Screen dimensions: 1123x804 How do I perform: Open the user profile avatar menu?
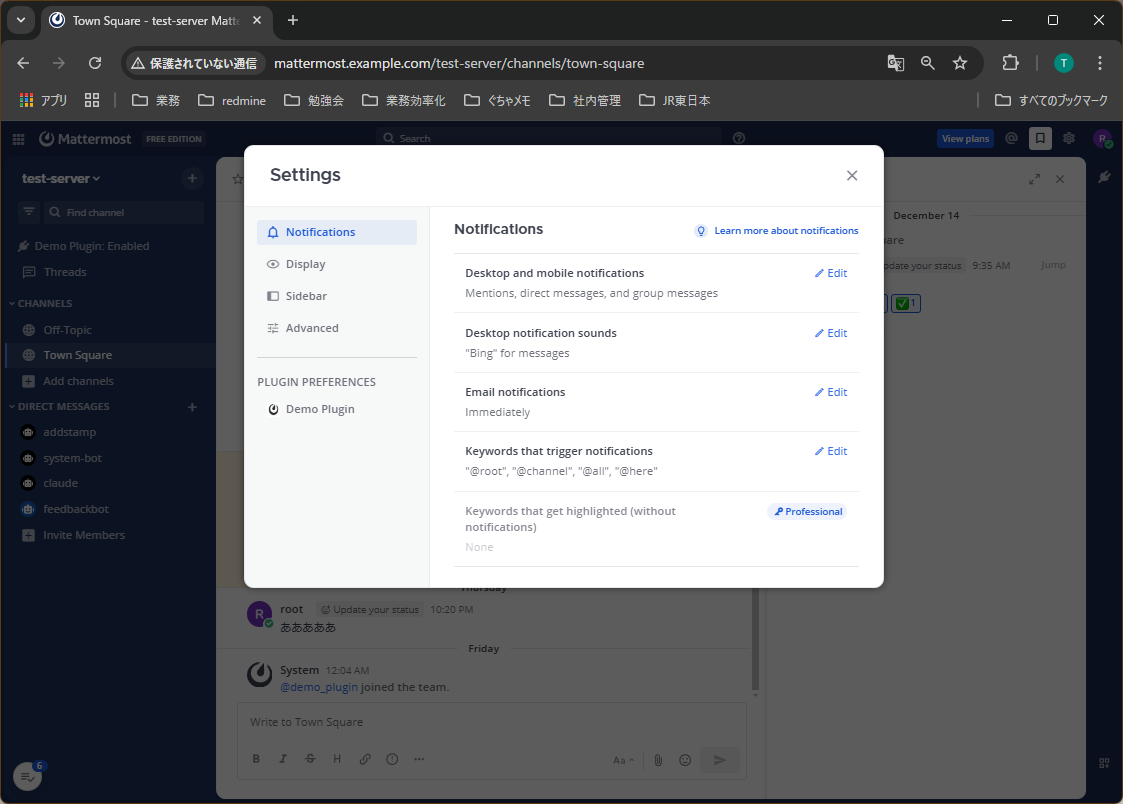click(x=1102, y=138)
